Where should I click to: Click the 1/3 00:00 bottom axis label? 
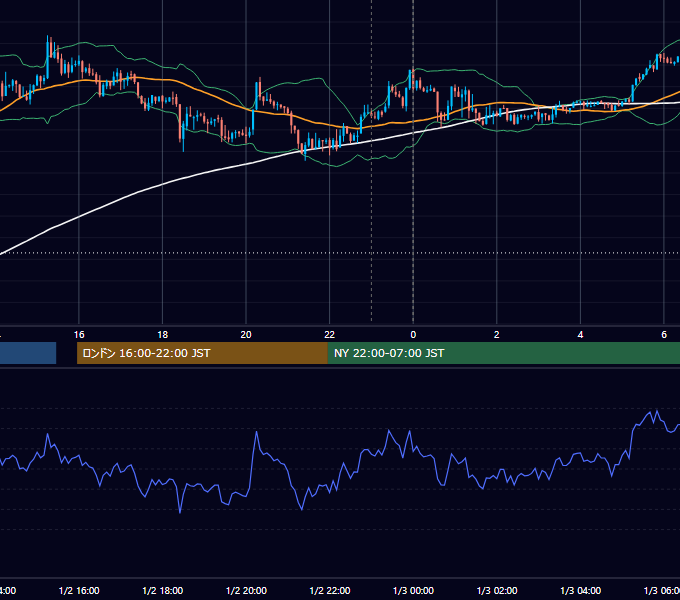[x=413, y=591]
